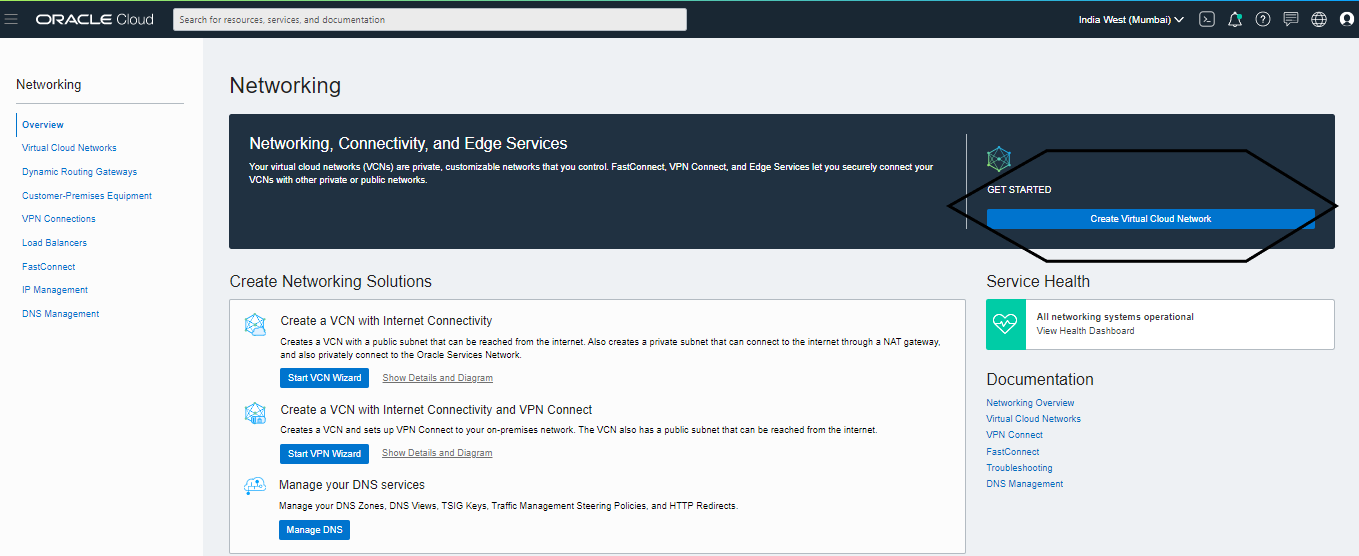Viewport: 1359px width, 556px height.
Task: Click 'Networking, Connectivity, and Edge Services' banner title
Action: click(x=408, y=144)
